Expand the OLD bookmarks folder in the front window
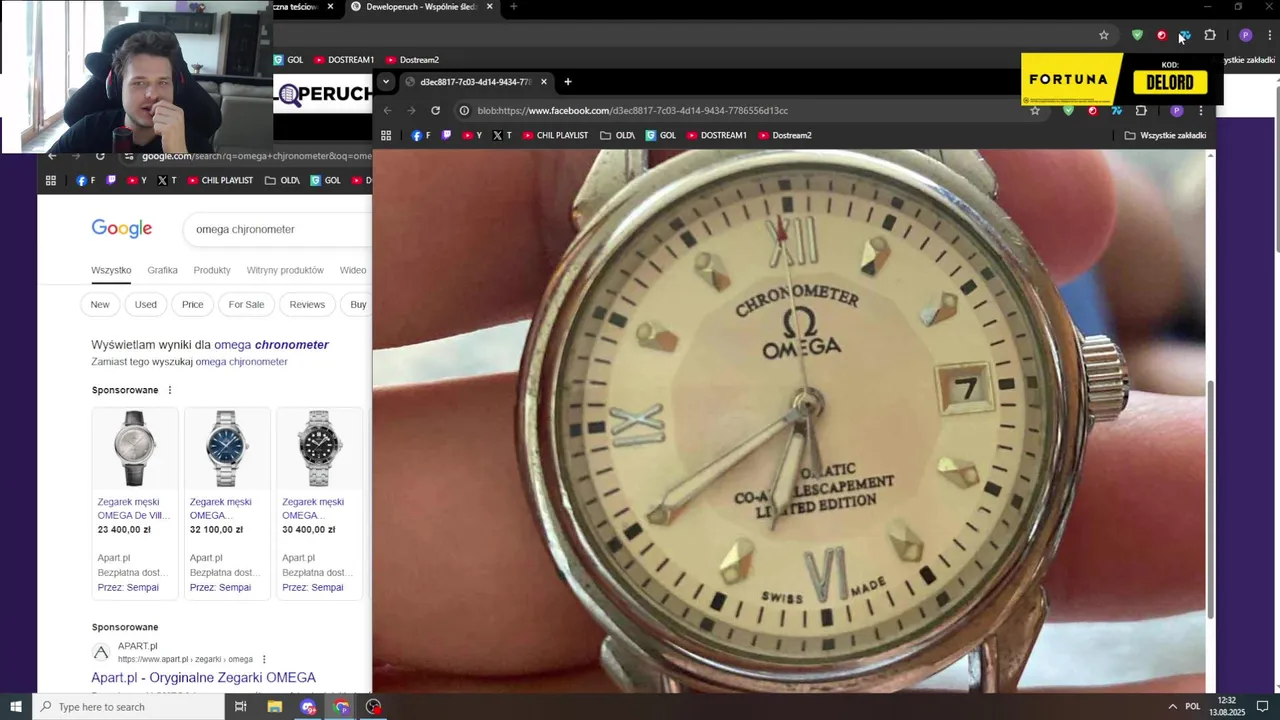This screenshot has width=1280, height=720. (x=617, y=135)
